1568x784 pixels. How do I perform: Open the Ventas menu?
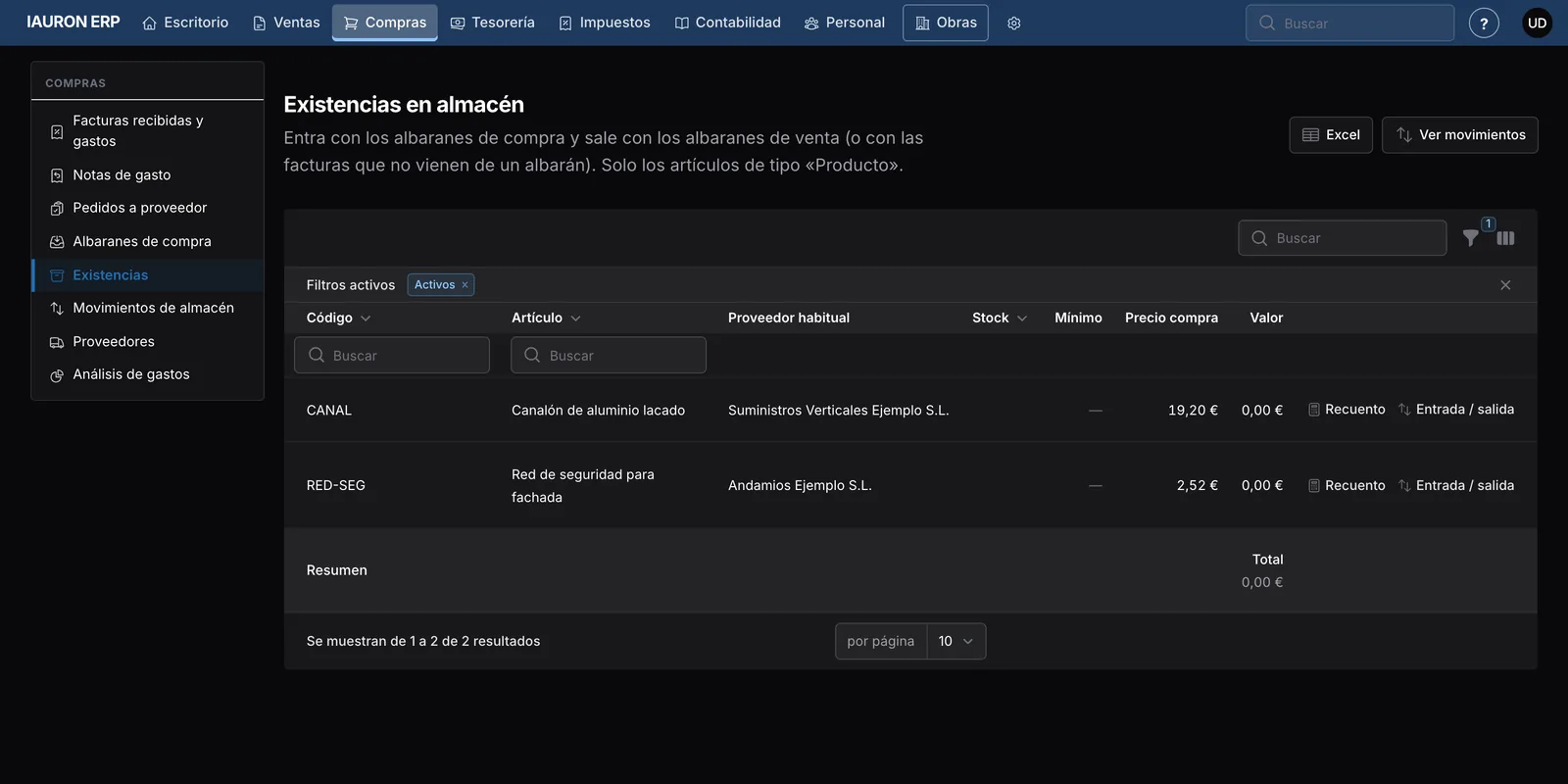[x=286, y=23]
